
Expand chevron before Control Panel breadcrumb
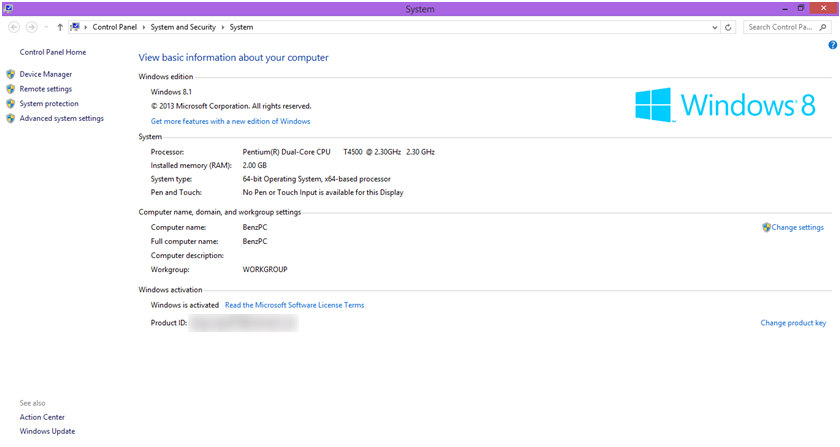pos(86,27)
